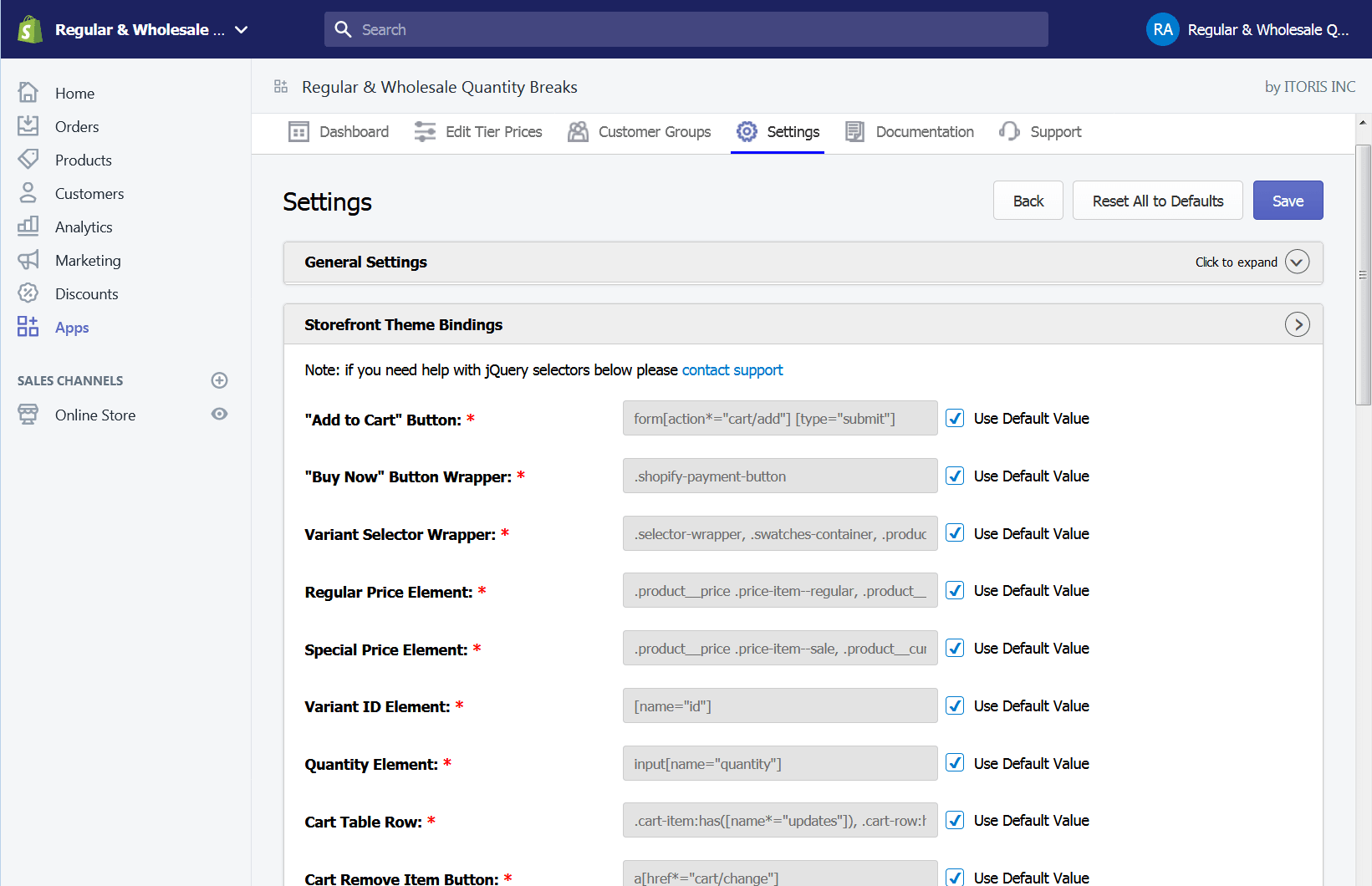Open the store switcher dropdown arrow
This screenshot has height=886, width=1372.
click(242, 29)
